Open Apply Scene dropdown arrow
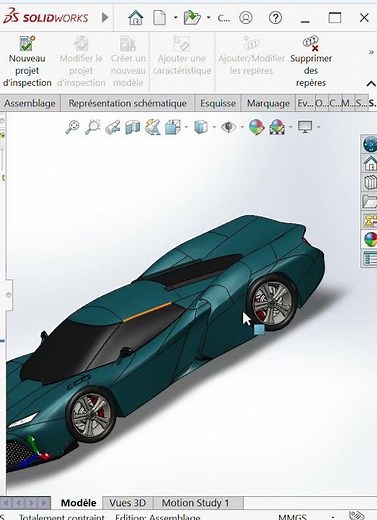 [291, 127]
